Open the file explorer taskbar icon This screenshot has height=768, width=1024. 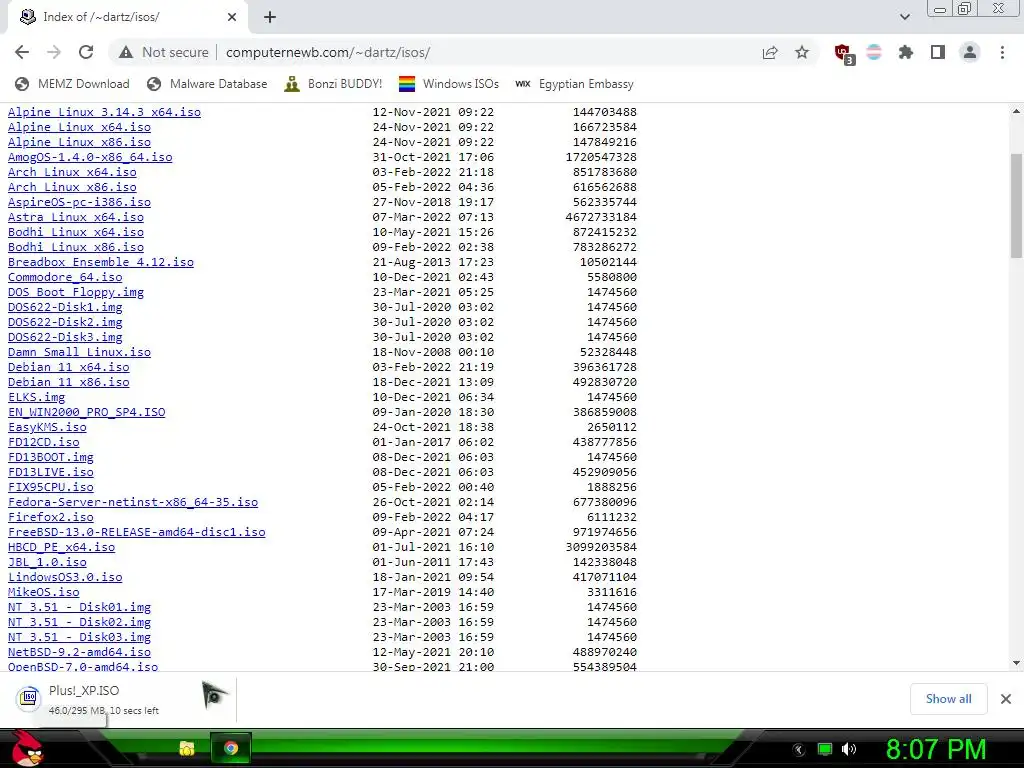pos(187,748)
